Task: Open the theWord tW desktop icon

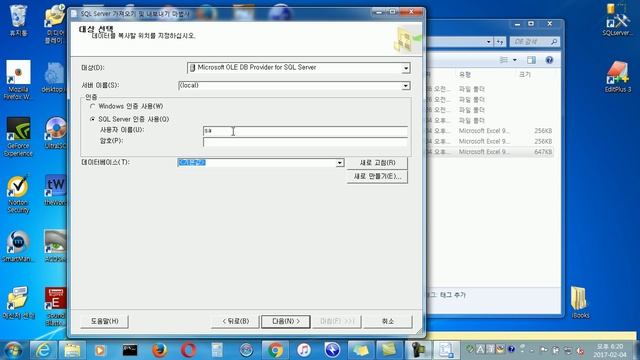Action: (x=56, y=191)
